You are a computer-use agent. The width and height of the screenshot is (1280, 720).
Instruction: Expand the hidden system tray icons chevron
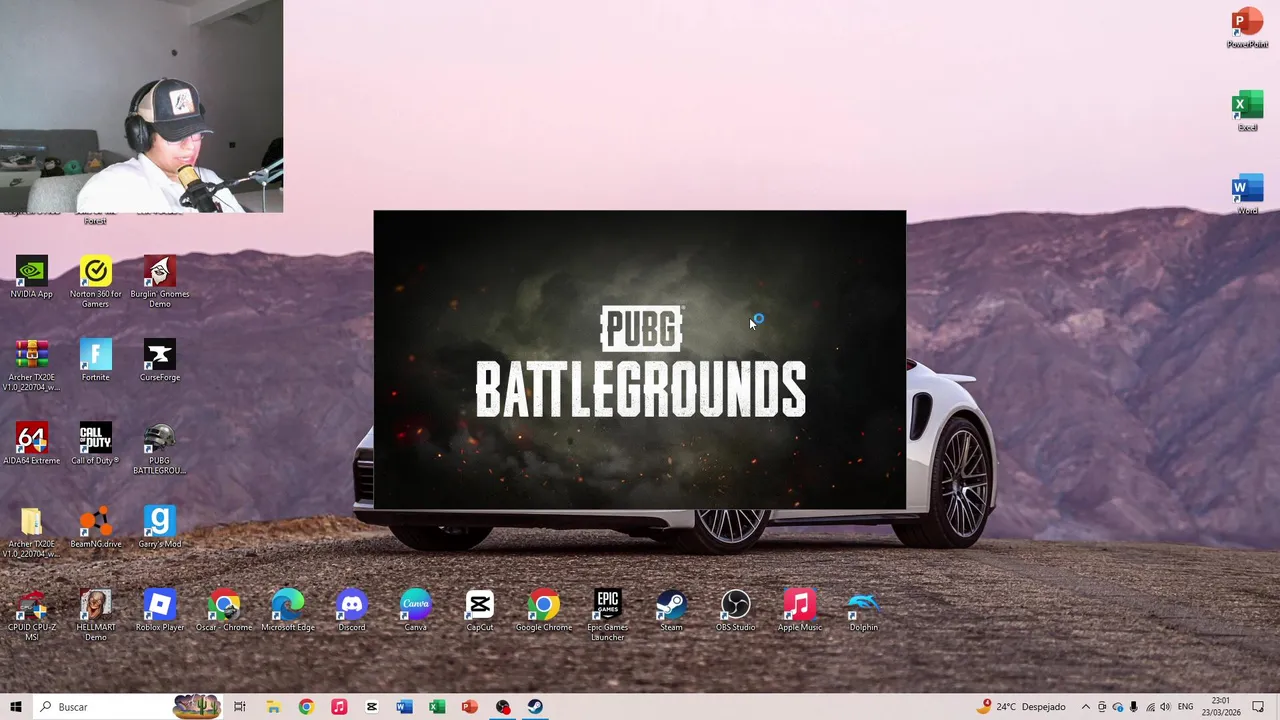tap(1086, 707)
